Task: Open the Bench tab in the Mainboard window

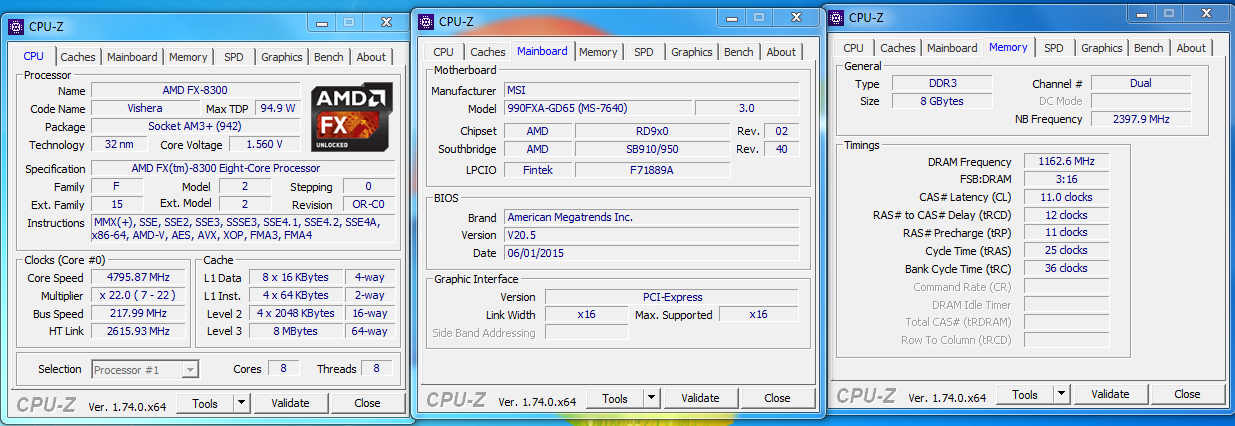Action: [x=739, y=52]
